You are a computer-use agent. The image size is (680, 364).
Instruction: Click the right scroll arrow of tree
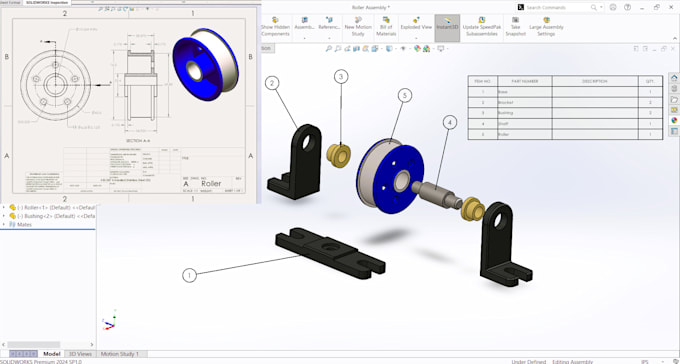(x=92, y=344)
